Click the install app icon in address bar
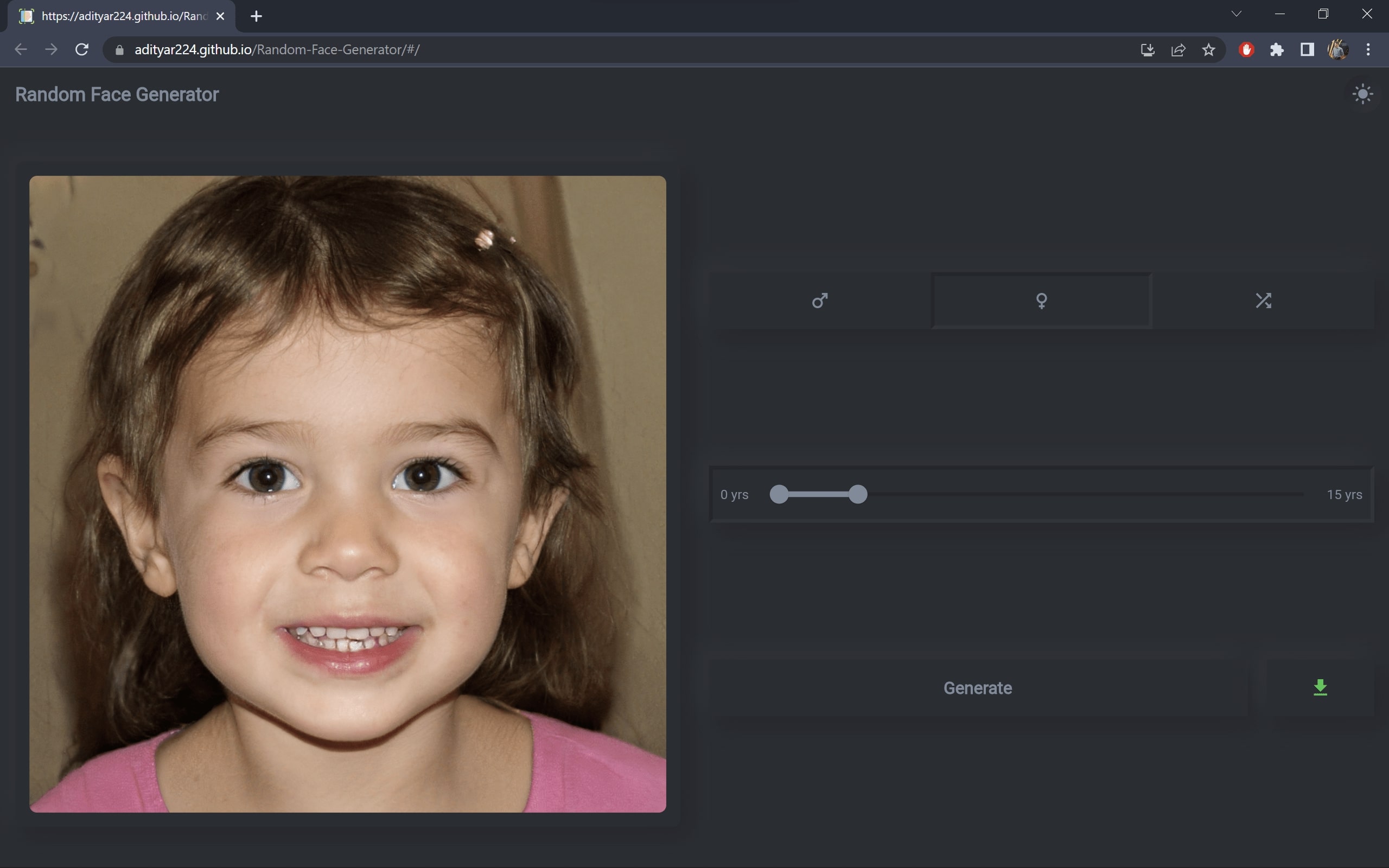This screenshot has width=1389, height=868. click(1147, 50)
